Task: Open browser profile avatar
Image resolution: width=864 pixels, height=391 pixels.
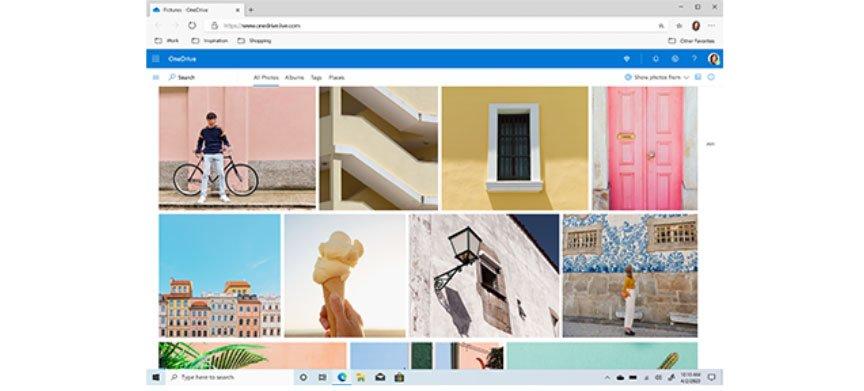Action: [695, 26]
